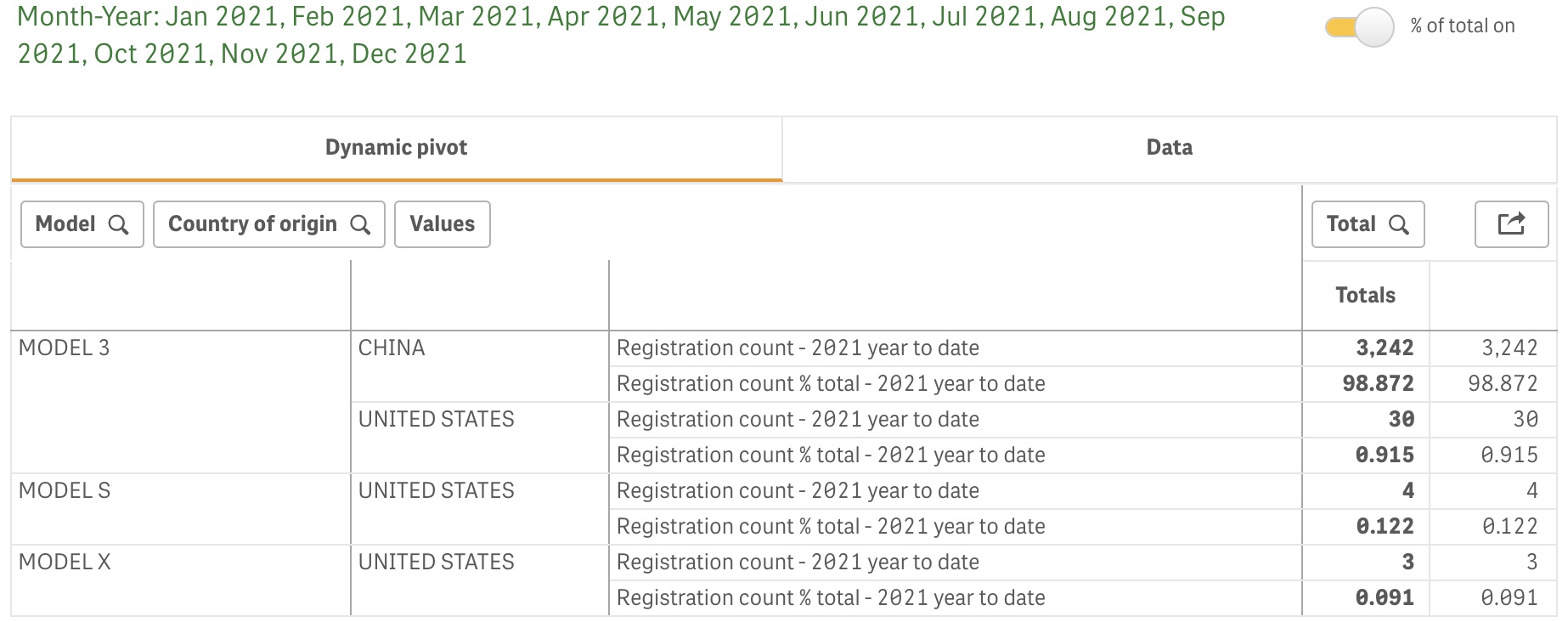
Task: Toggle the % of total switch
Action: [1359, 27]
